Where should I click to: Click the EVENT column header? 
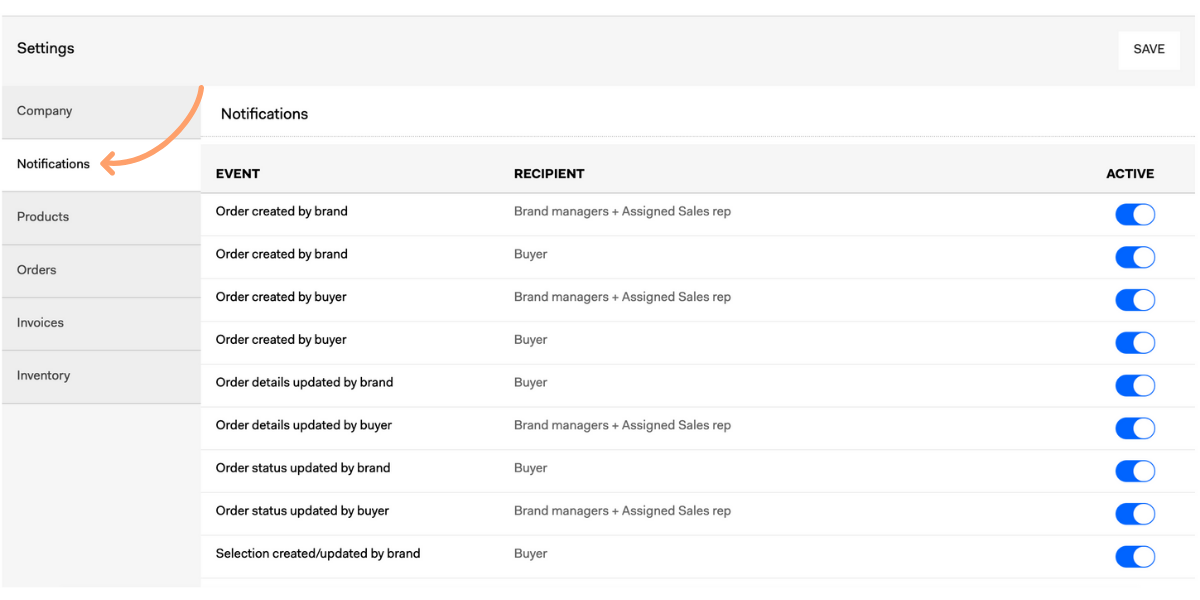[238, 174]
